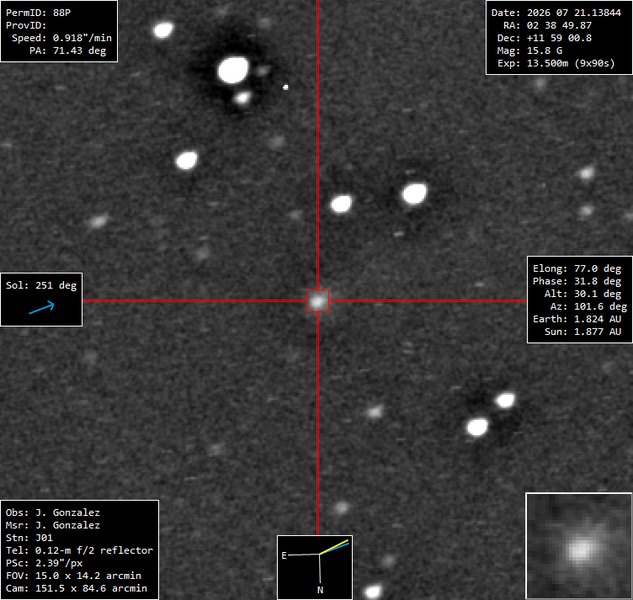Screen dimensions: 633x600
Task: Click the Msr: J. Gonzalez line
Action: click(x=53, y=525)
